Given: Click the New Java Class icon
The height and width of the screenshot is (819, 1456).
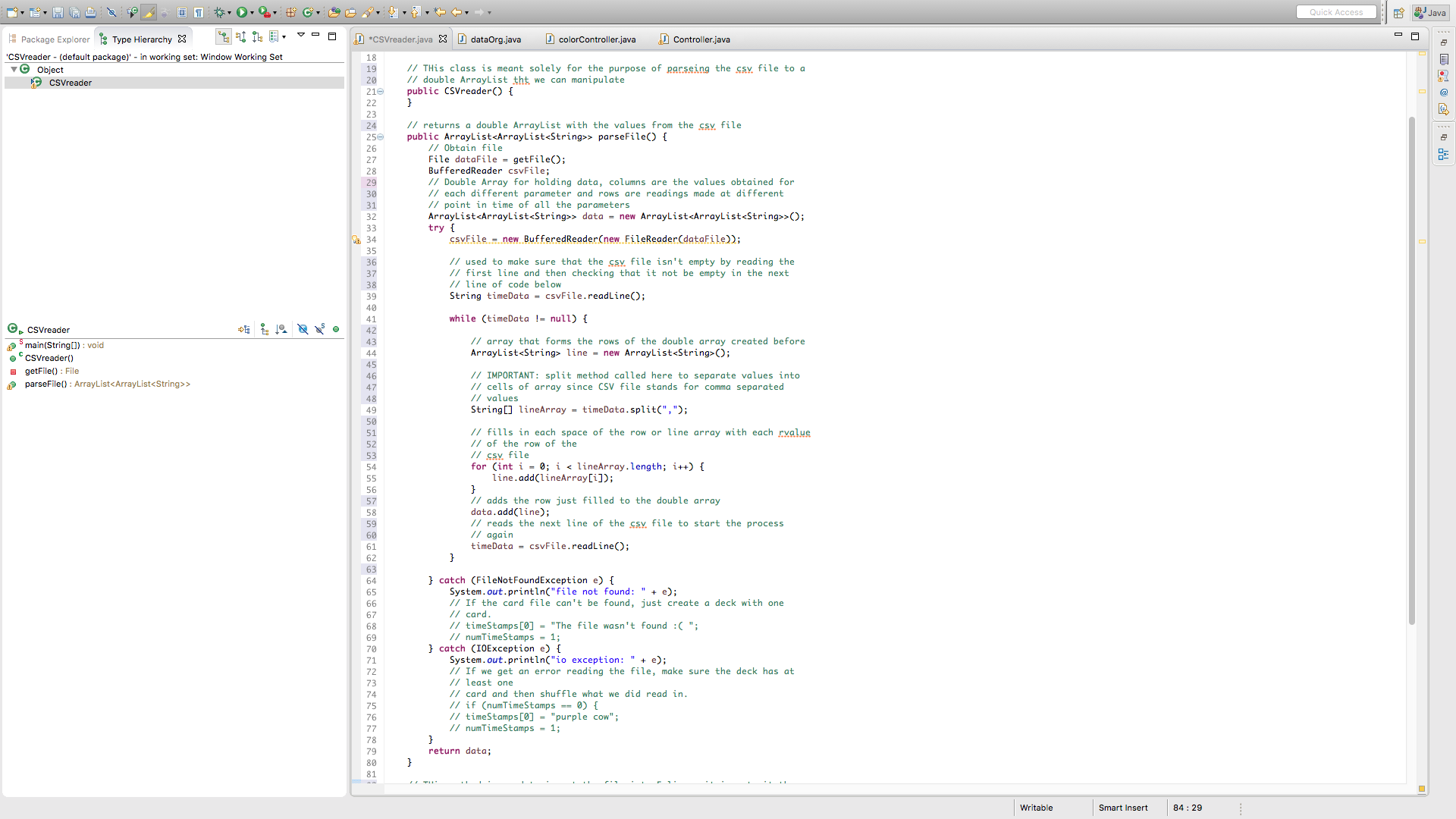Looking at the screenshot, I should [308, 12].
